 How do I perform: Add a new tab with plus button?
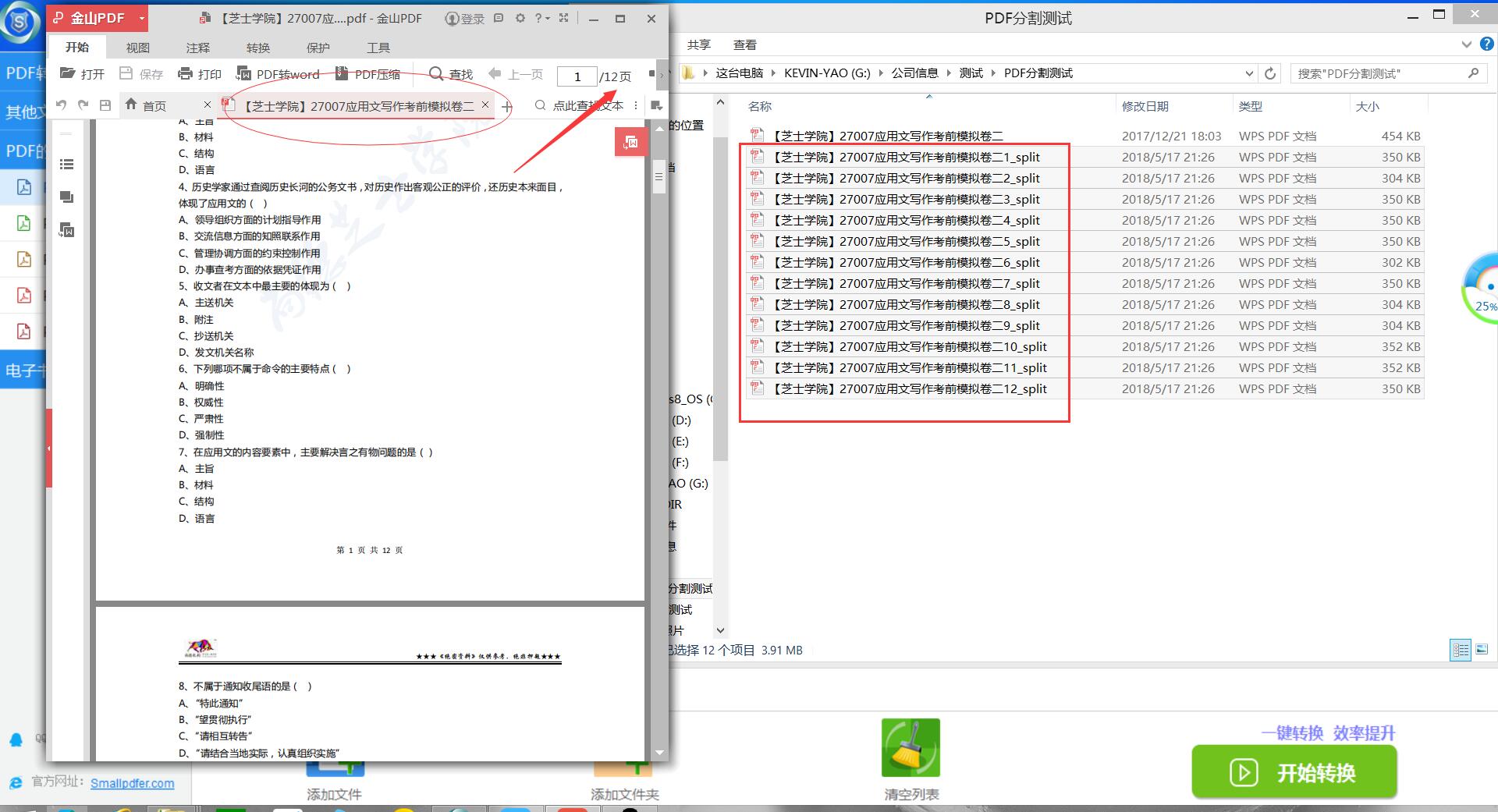(x=507, y=106)
